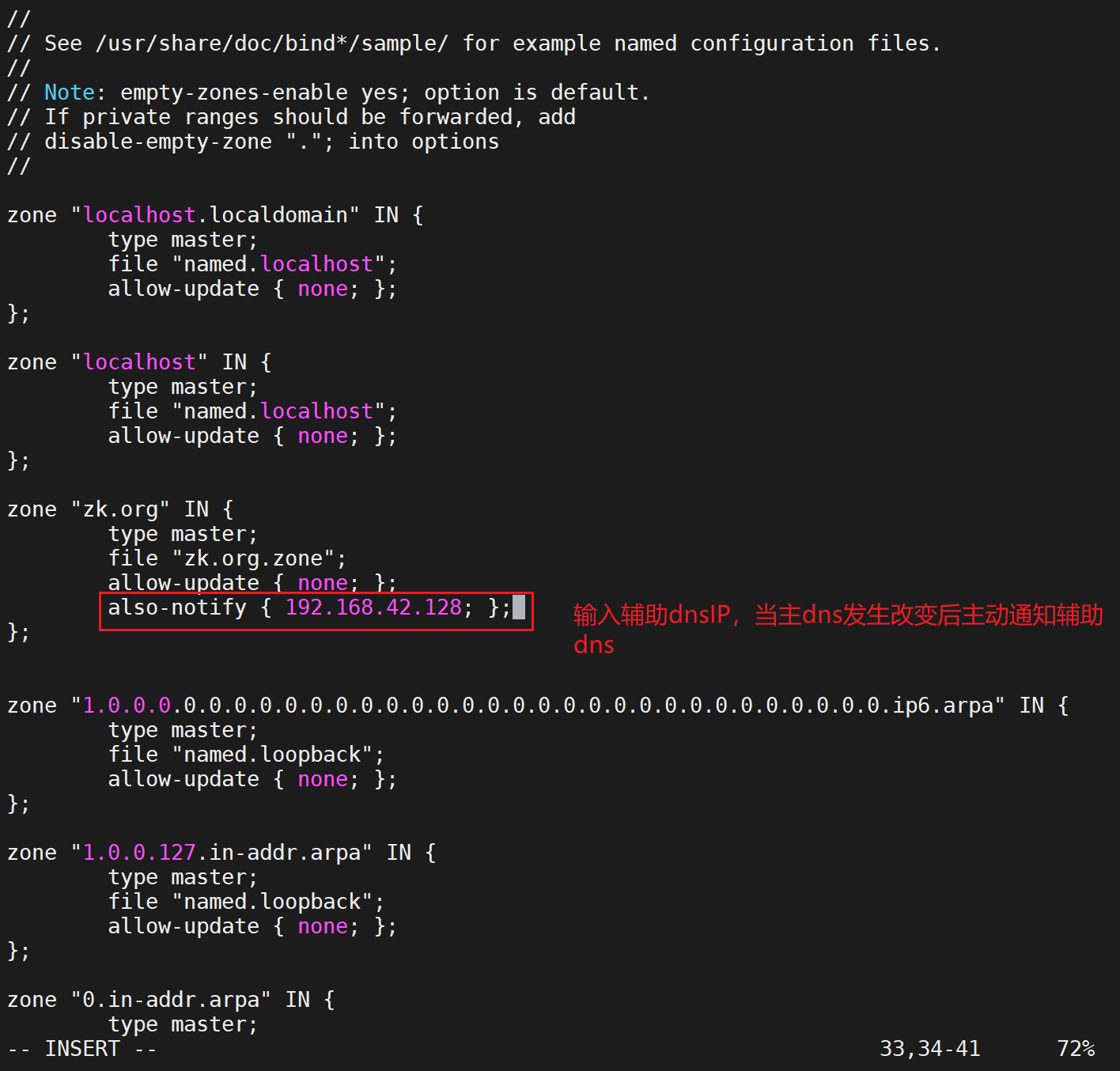This screenshot has height=1071, width=1120.
Task: Click the closing "};" of the localhost zone
Action: (x=19, y=460)
